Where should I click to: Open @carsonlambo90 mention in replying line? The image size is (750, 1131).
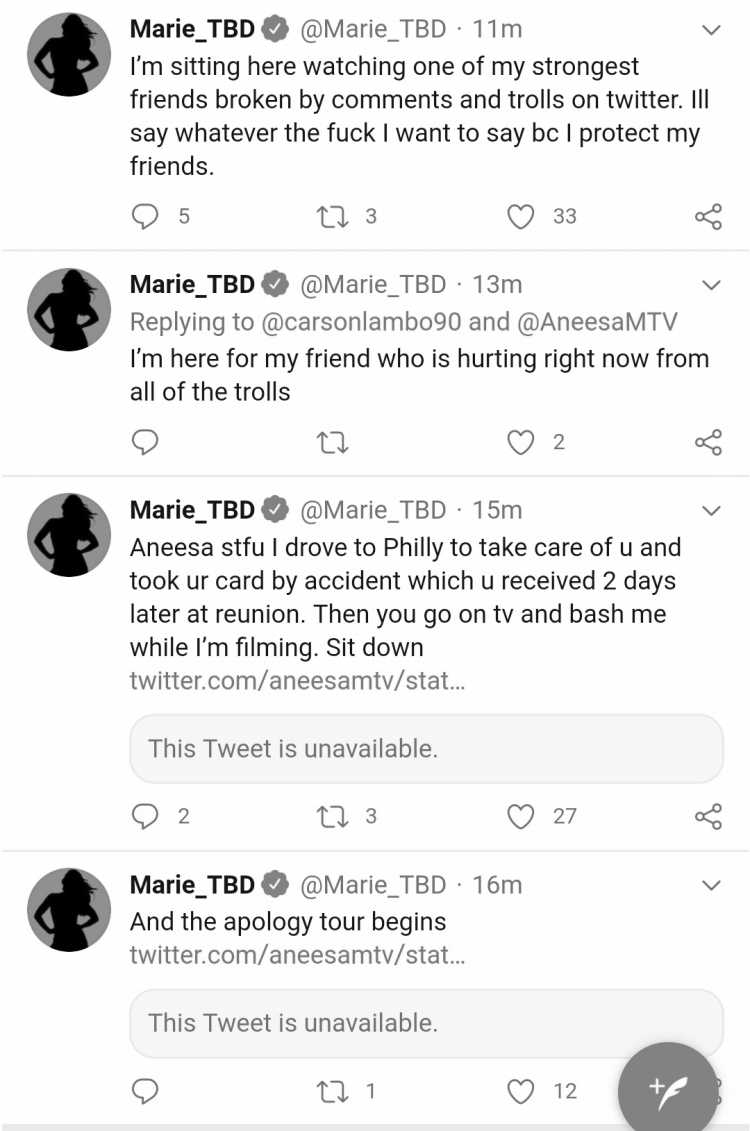[x=360, y=322]
